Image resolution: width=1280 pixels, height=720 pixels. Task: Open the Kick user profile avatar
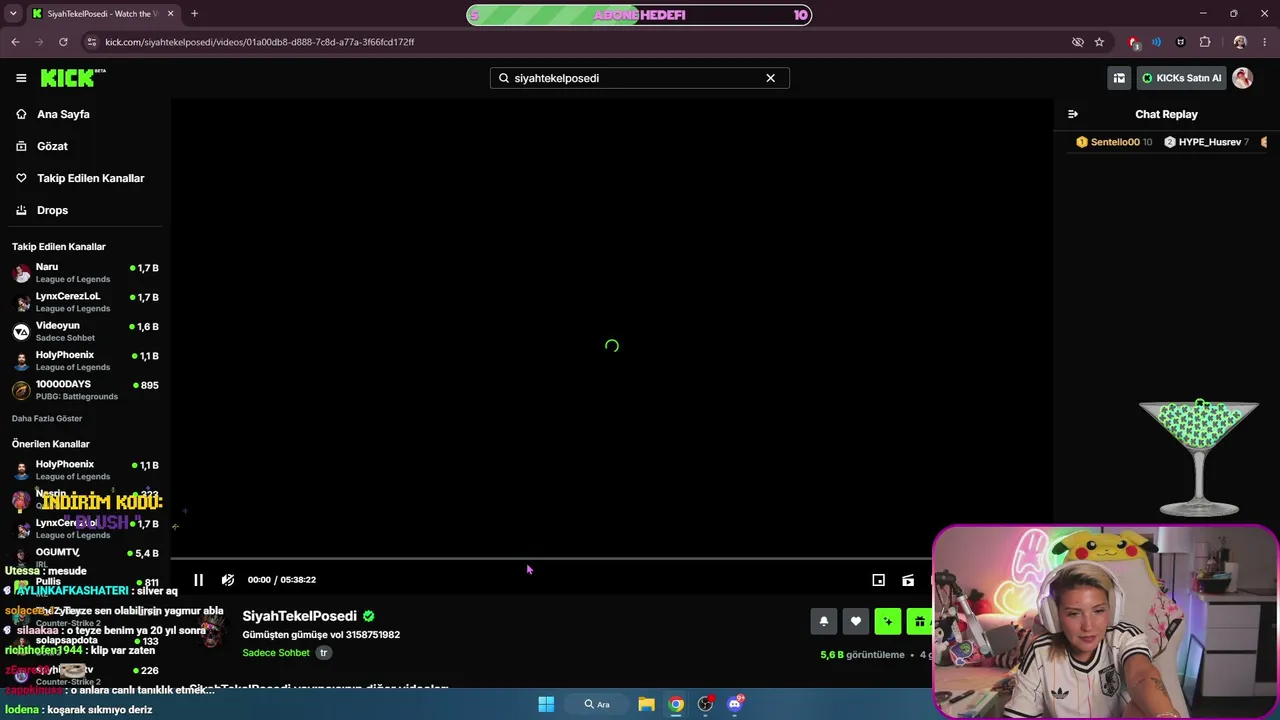click(x=1243, y=78)
